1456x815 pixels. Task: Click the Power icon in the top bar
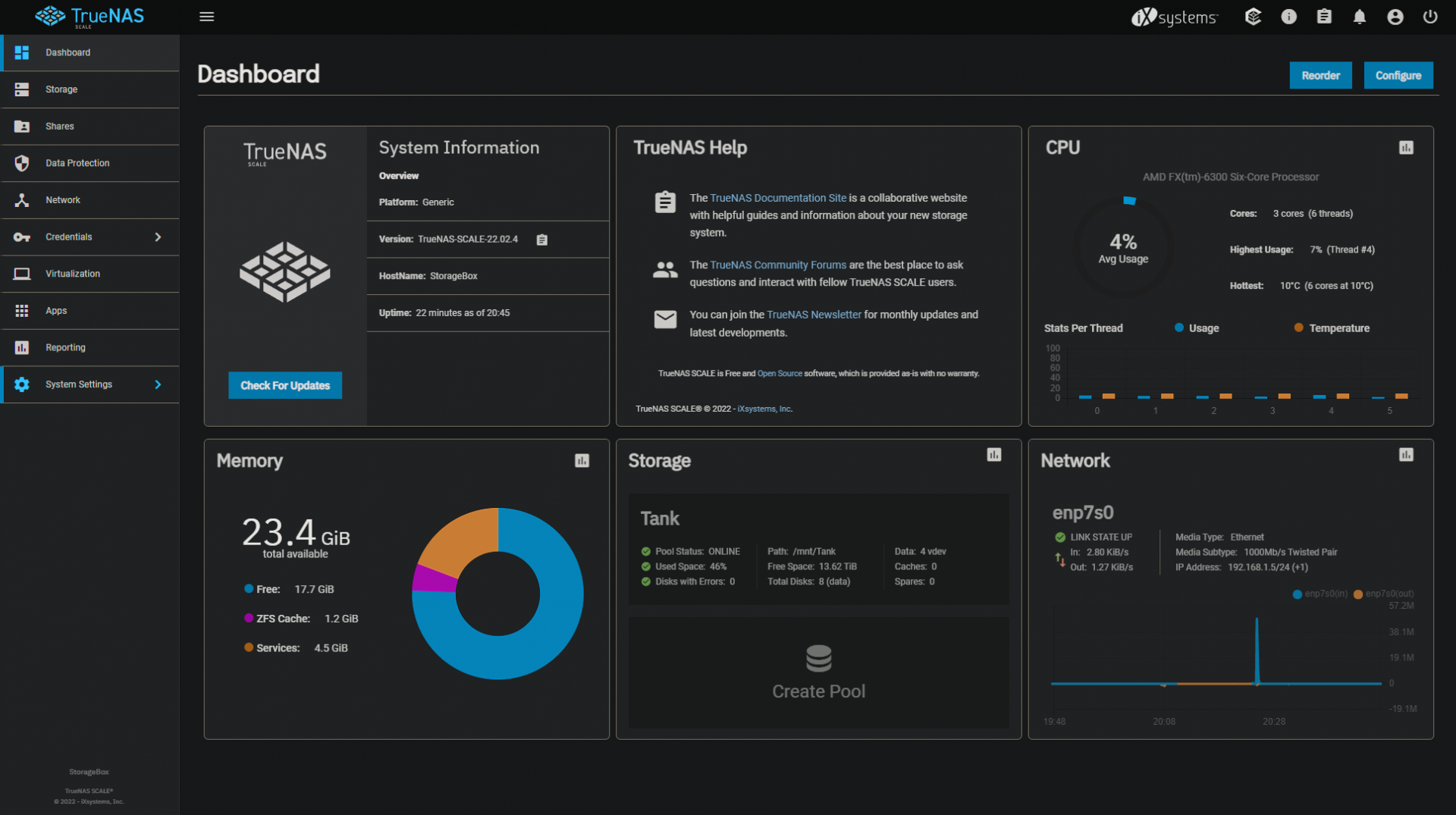coord(1430,17)
